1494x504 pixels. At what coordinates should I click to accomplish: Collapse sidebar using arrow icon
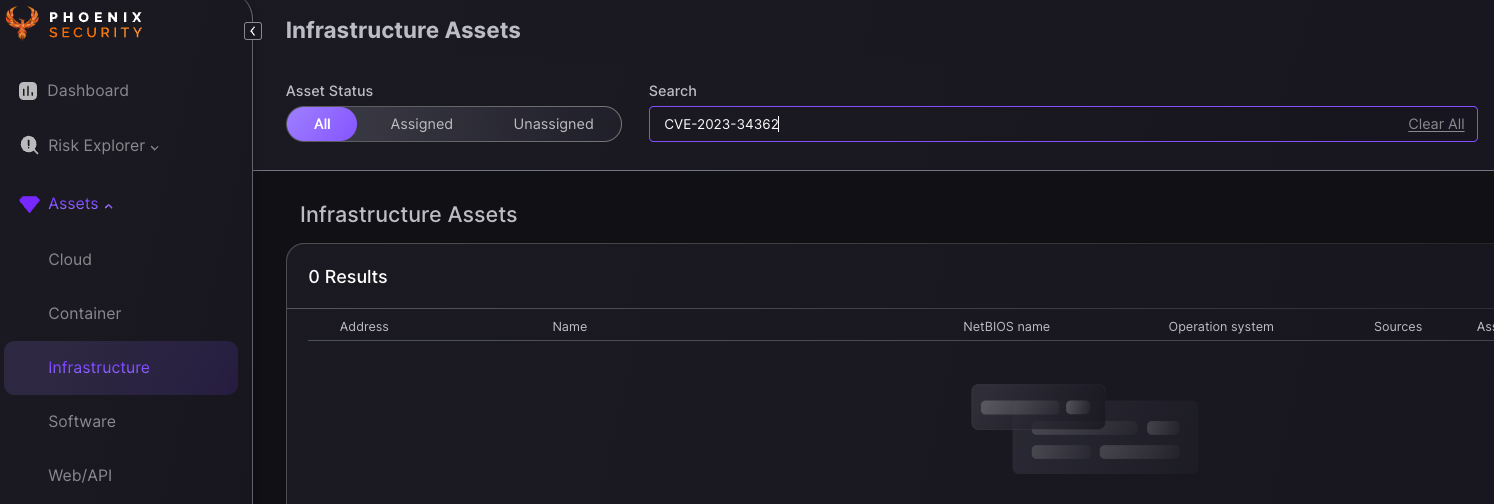pyautogui.click(x=253, y=31)
